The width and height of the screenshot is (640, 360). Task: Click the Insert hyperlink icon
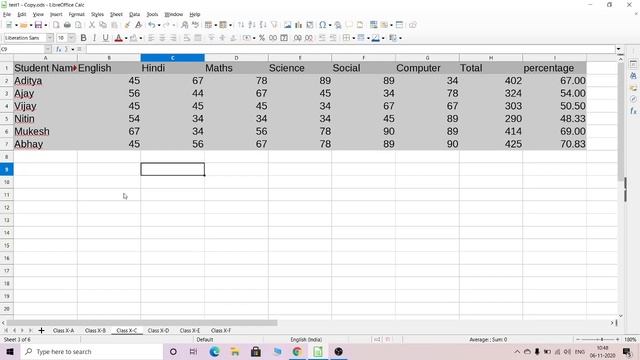[338, 25]
